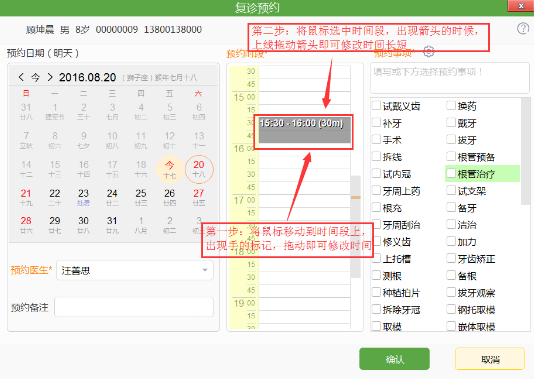Click the 取消 button
534x379 pixels.
[490, 359]
